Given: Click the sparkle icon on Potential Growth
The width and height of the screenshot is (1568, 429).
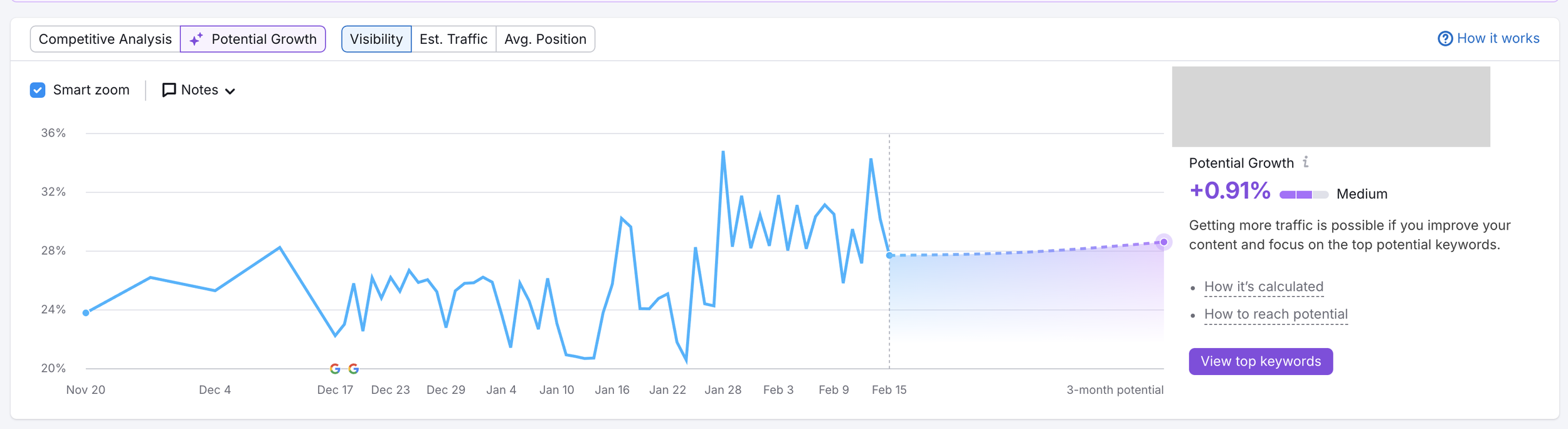Looking at the screenshot, I should click(x=196, y=39).
